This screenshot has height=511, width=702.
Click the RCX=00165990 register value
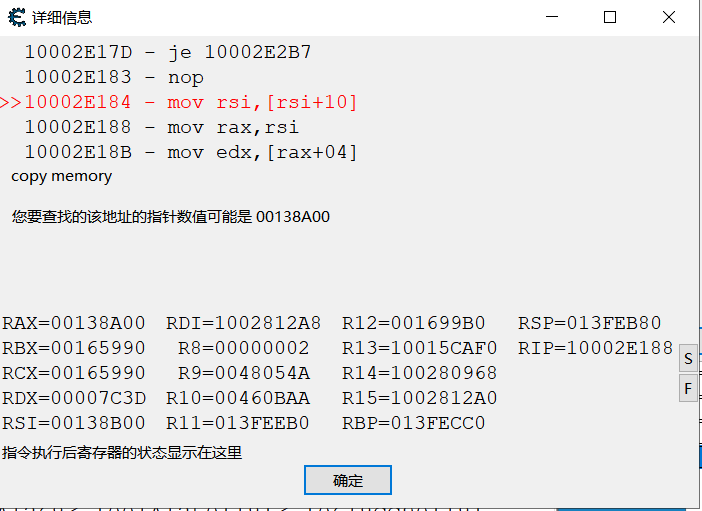tap(74, 373)
